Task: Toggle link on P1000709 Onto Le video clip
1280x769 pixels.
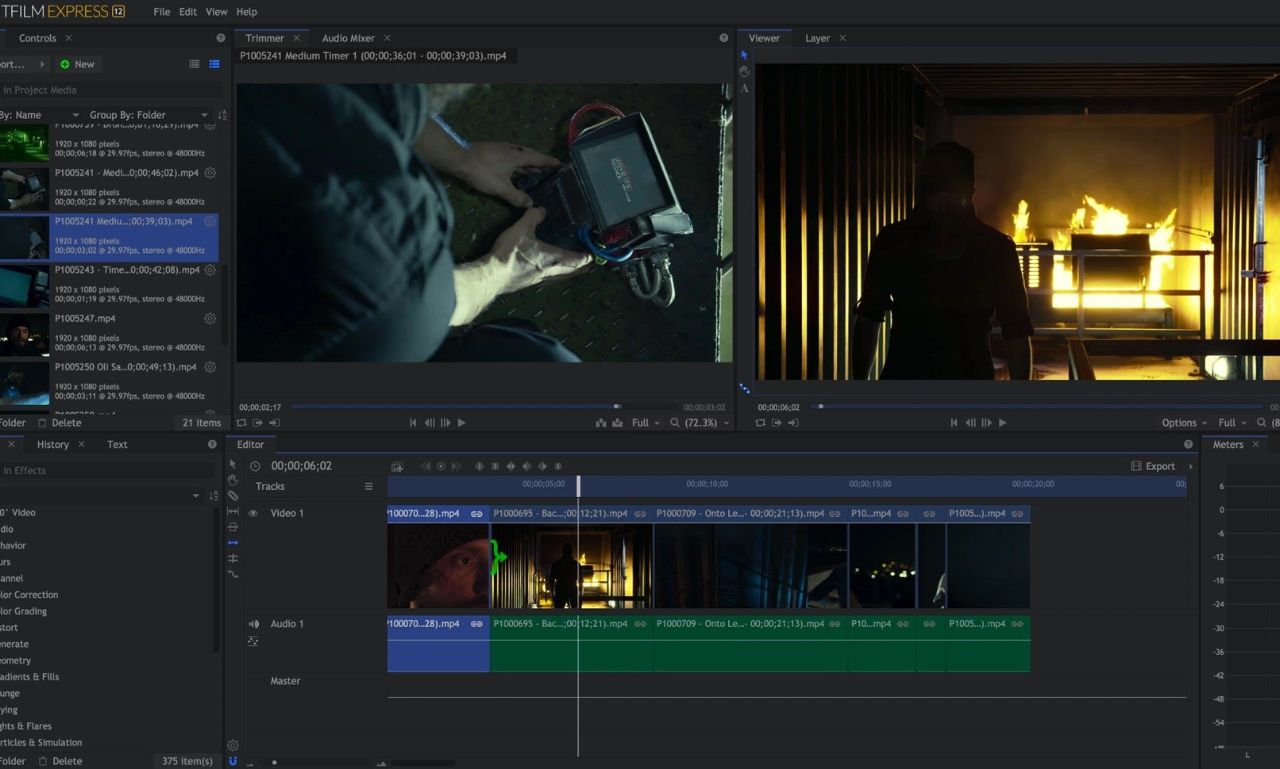Action: pos(835,513)
